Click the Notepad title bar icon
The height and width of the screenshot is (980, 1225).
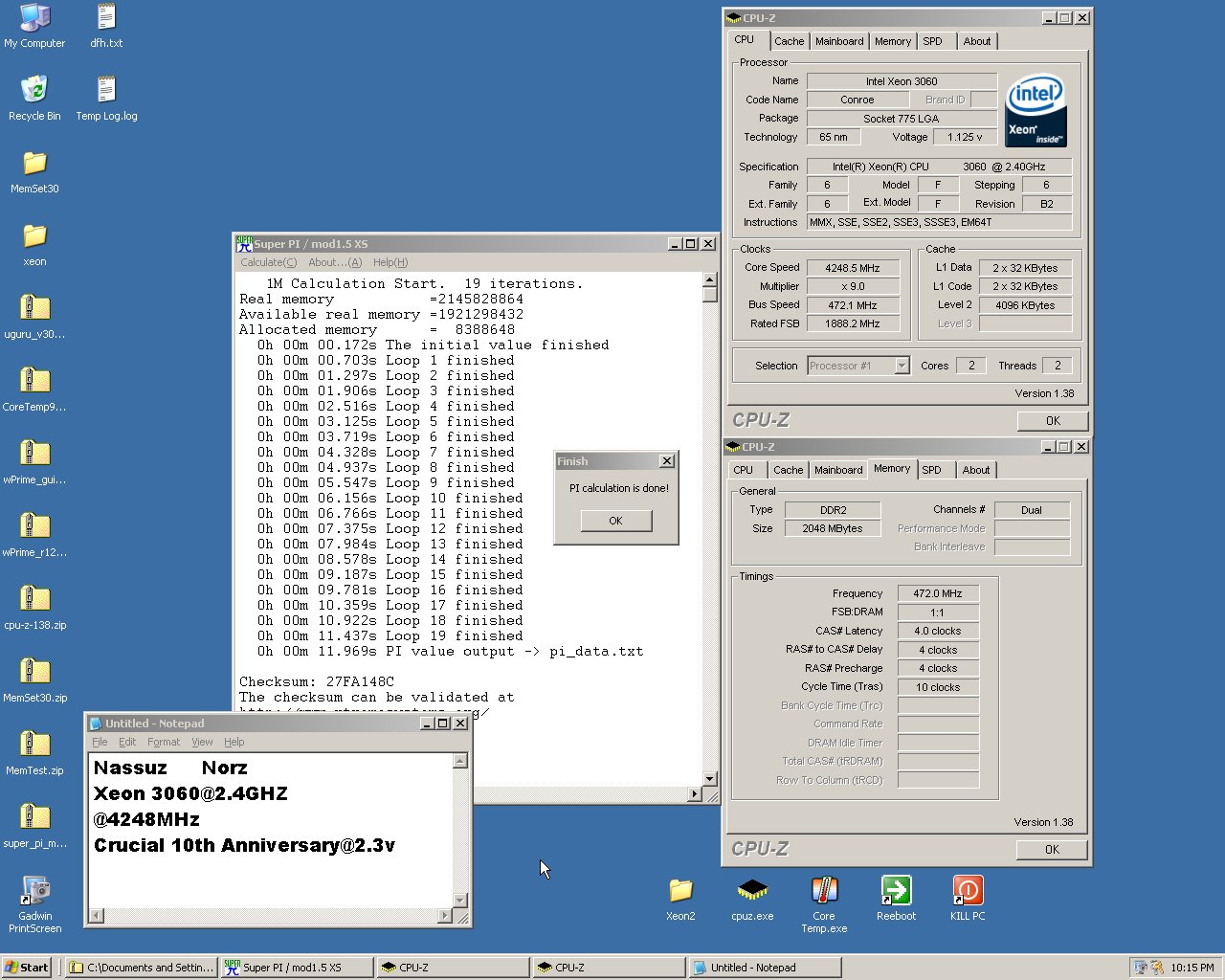96,724
